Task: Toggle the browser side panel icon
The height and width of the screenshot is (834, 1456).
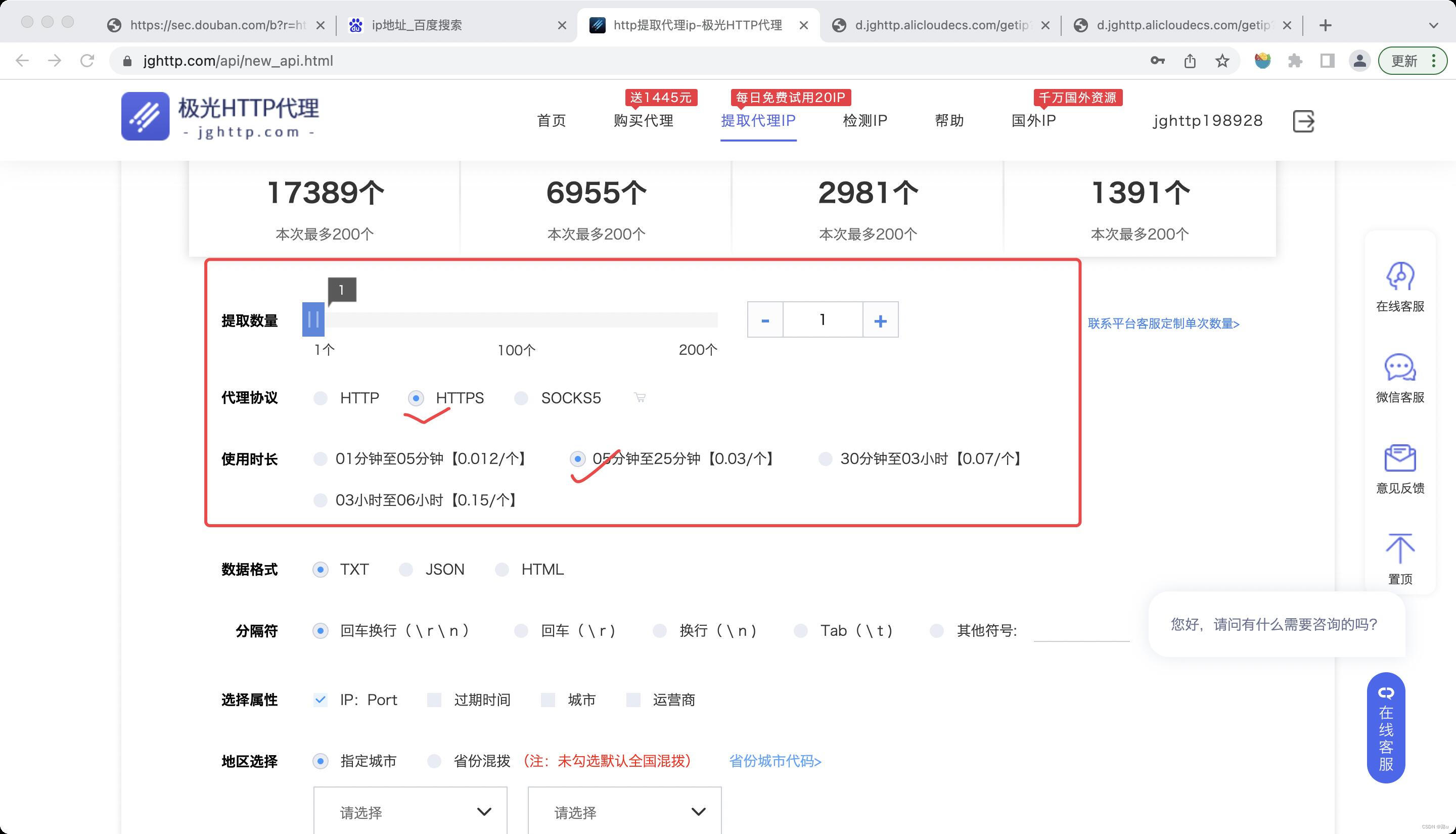Action: pyautogui.click(x=1327, y=61)
